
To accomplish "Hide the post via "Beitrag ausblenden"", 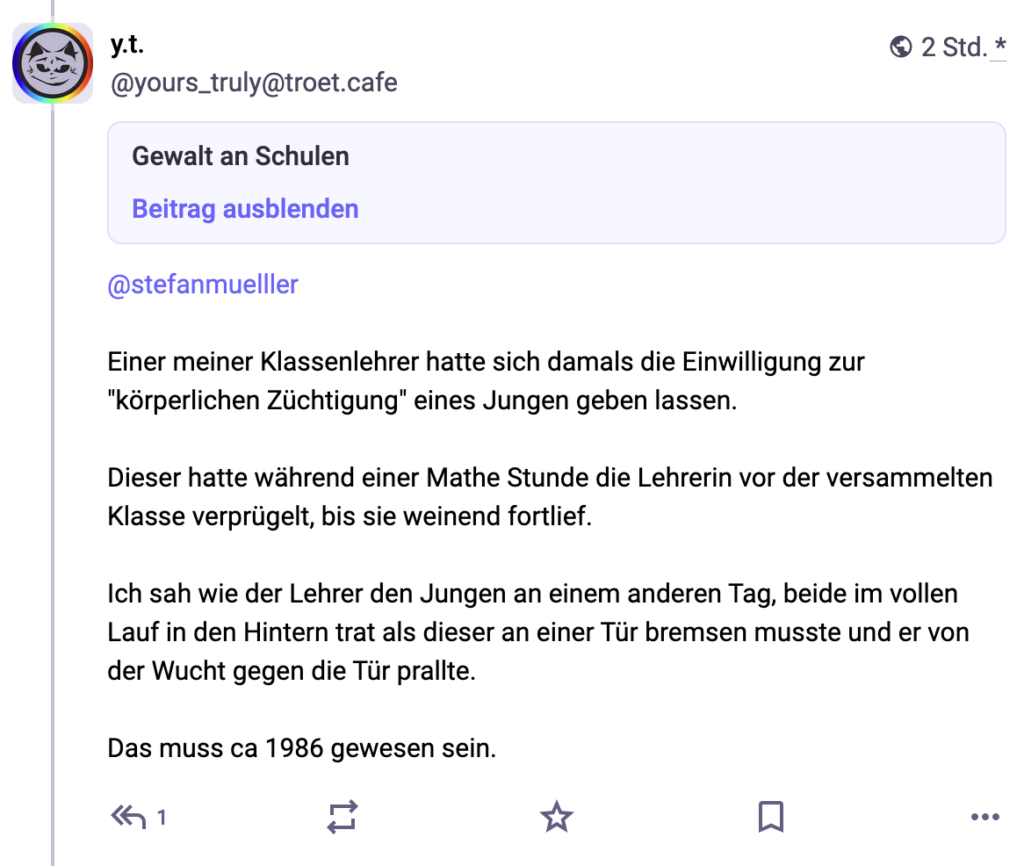I will click(245, 208).
